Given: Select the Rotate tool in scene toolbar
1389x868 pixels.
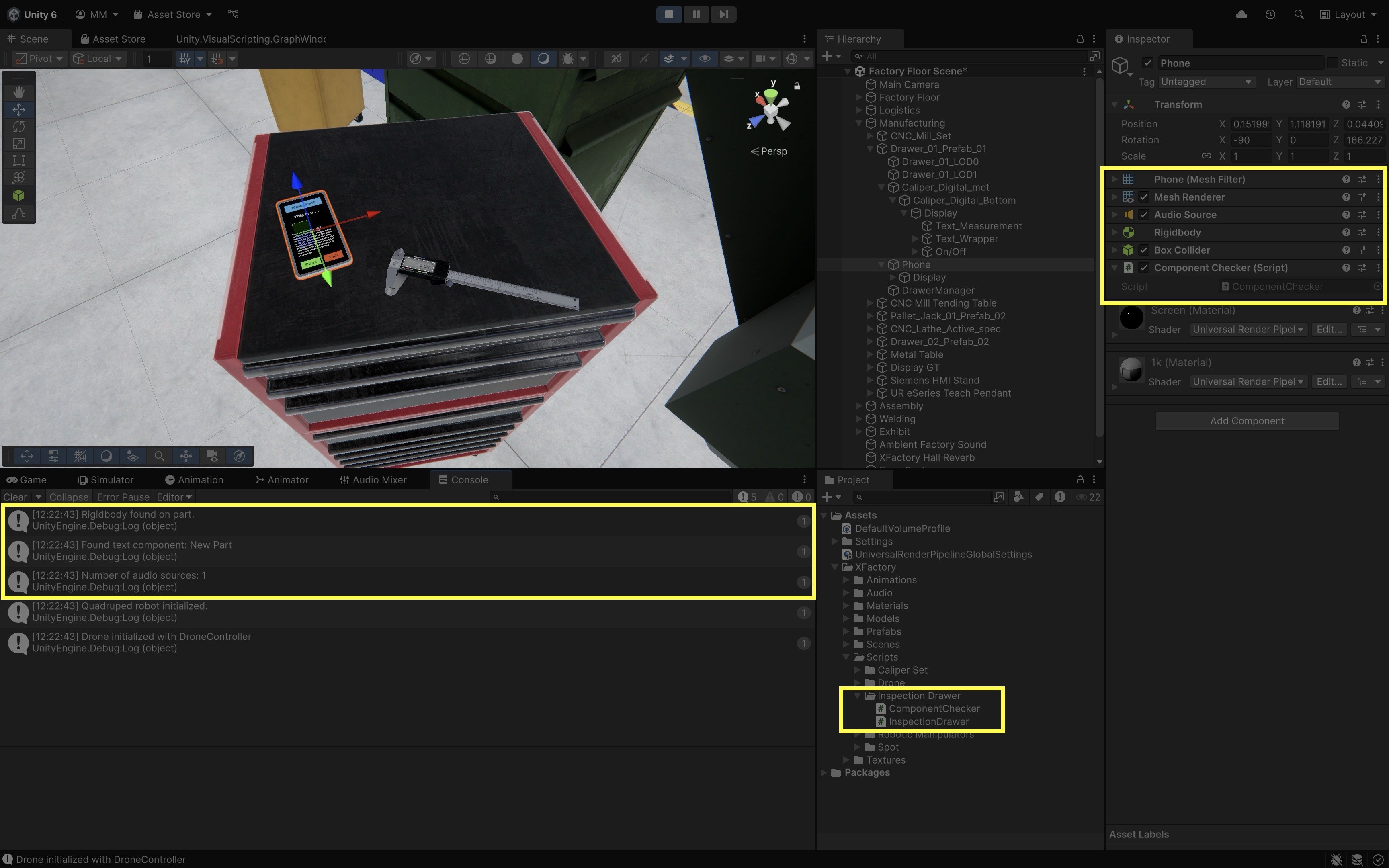Looking at the screenshot, I should [x=18, y=126].
